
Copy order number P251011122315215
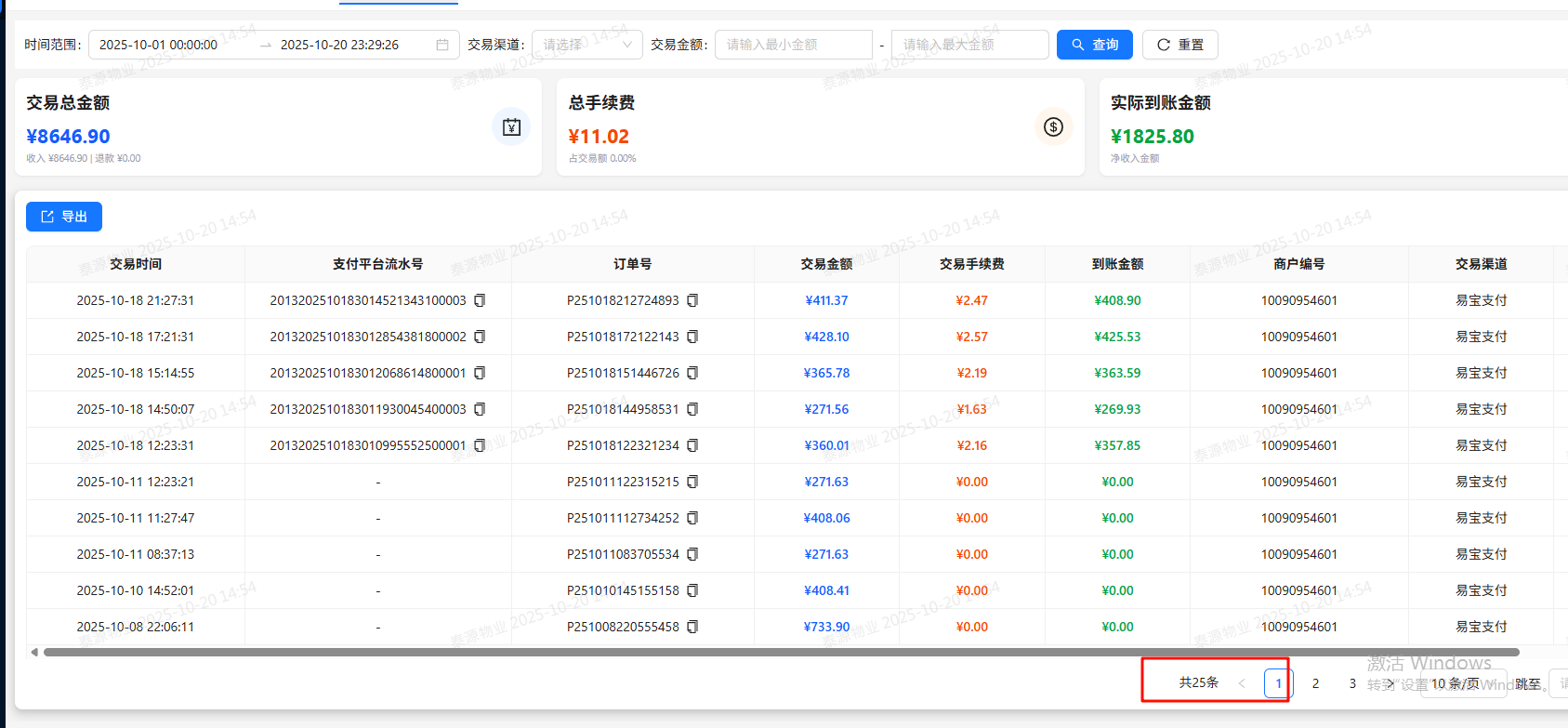tap(692, 482)
